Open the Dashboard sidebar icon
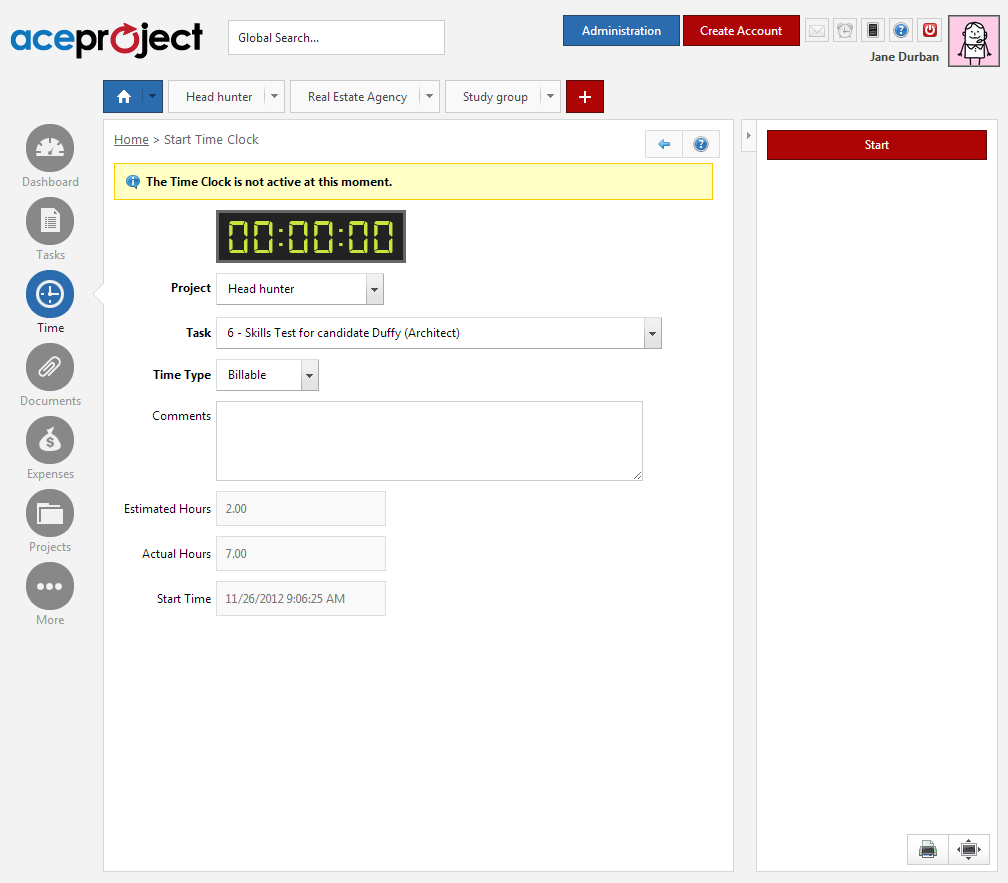This screenshot has height=883, width=1008. tap(50, 148)
